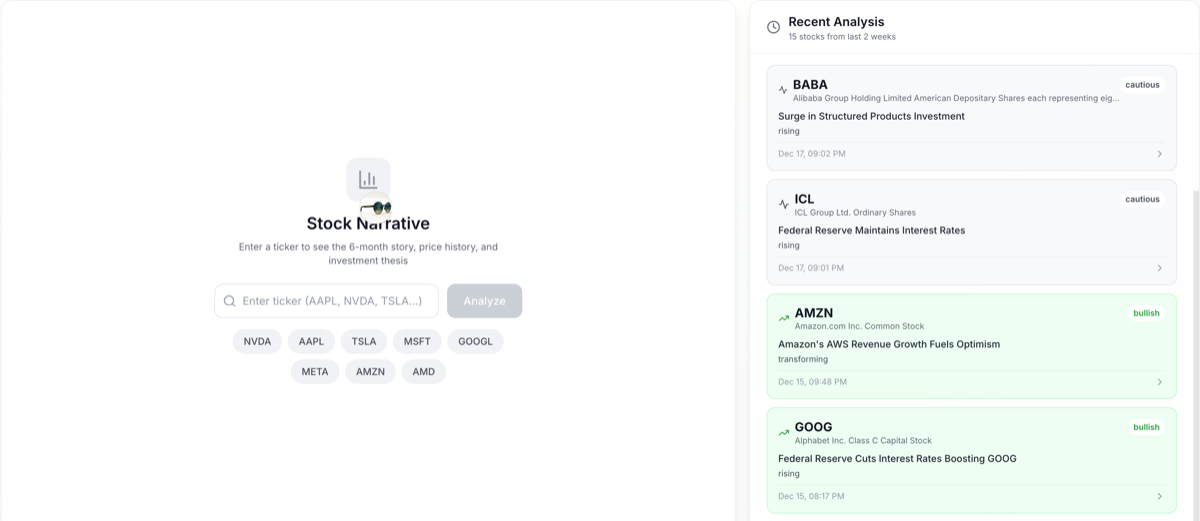Select the AMD ticker chip

(x=424, y=371)
